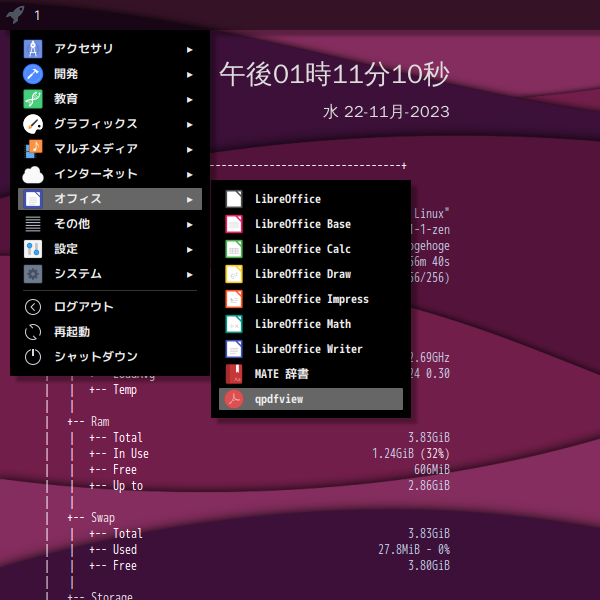Click the RAM In Use value 1.24GiB (32%)
Screen dimensions: 600x600
point(411,454)
